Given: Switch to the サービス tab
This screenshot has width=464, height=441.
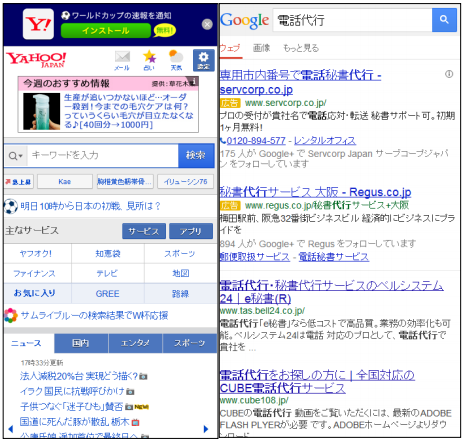Looking at the screenshot, I should click(x=144, y=231).
